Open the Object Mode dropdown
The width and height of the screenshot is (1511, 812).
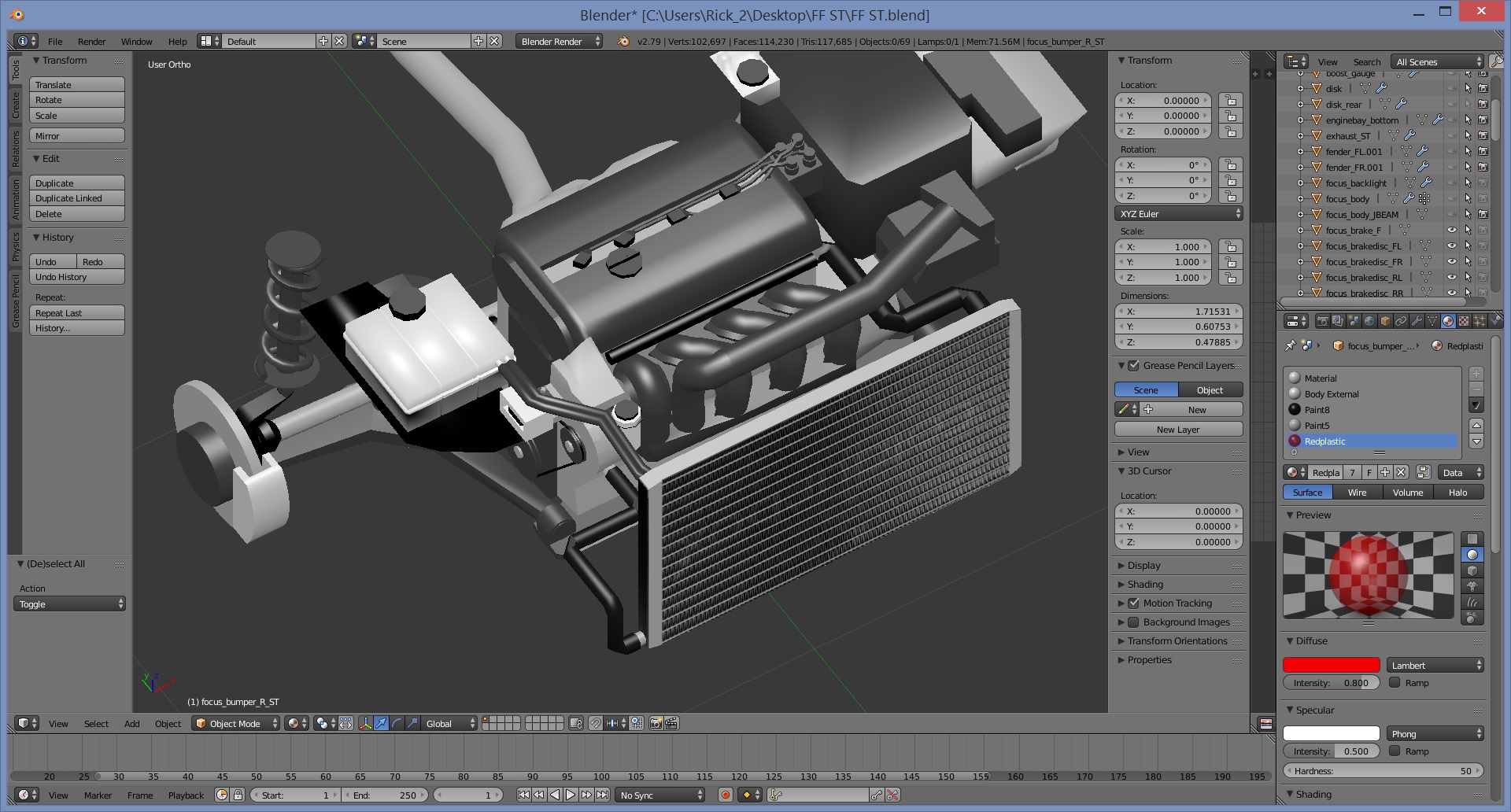[235, 723]
